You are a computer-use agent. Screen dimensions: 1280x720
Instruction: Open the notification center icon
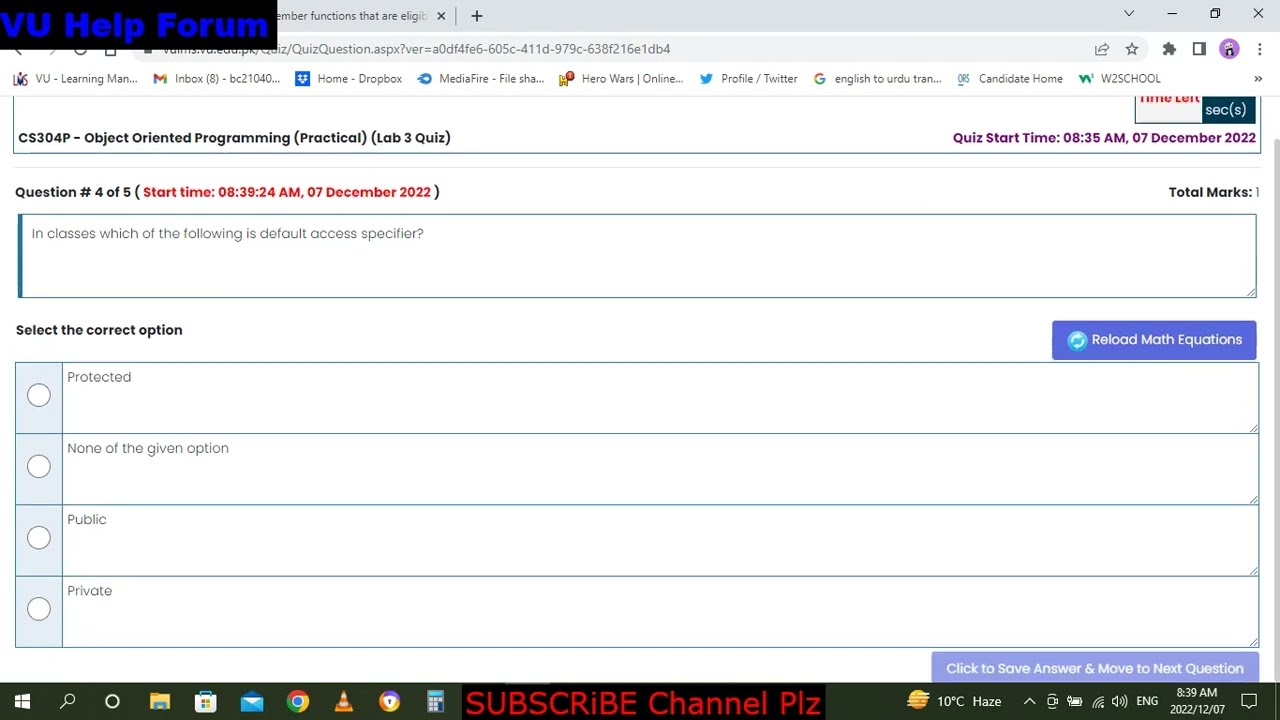pos(1249,702)
